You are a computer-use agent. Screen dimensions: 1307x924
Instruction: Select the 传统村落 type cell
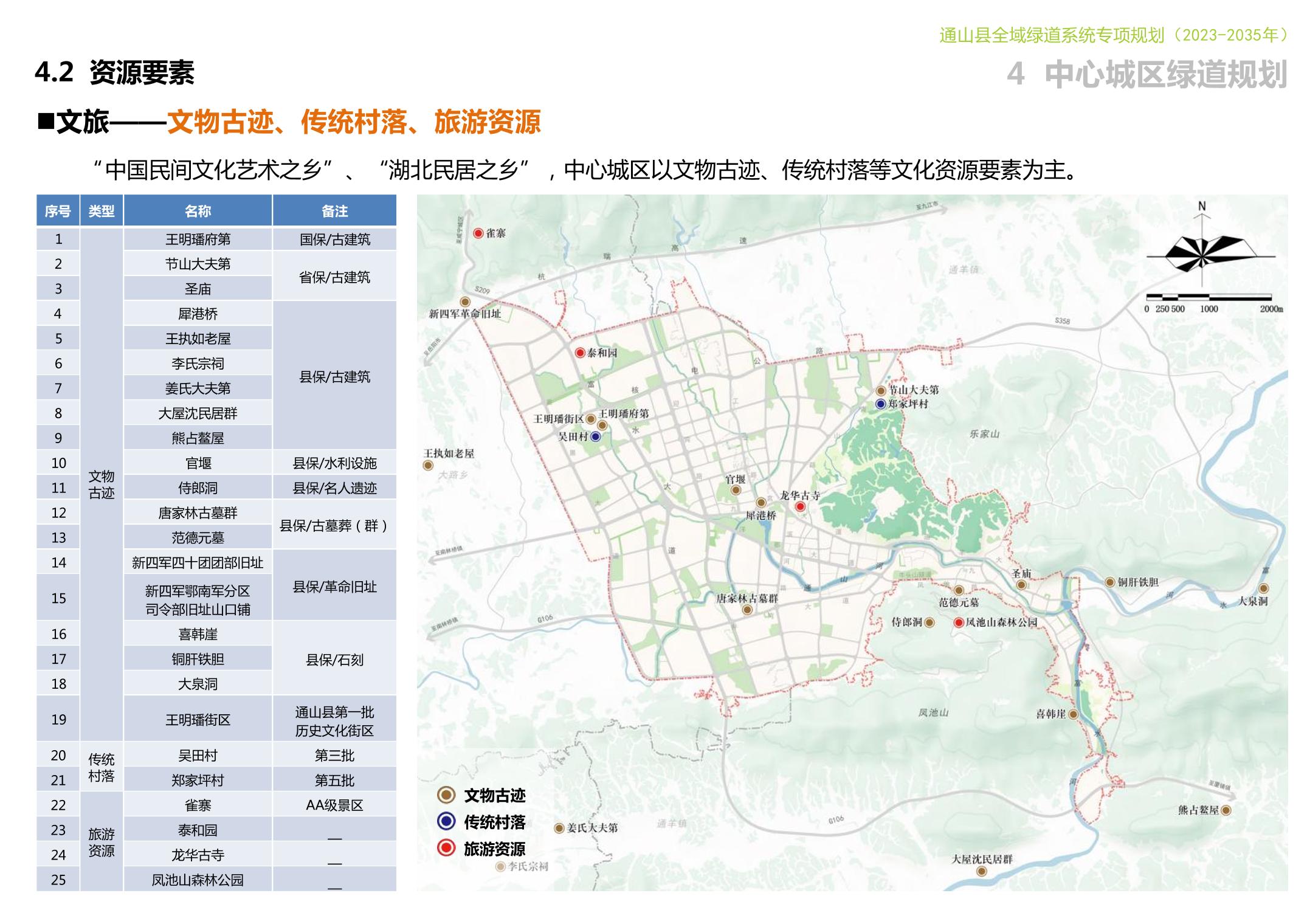click(102, 767)
